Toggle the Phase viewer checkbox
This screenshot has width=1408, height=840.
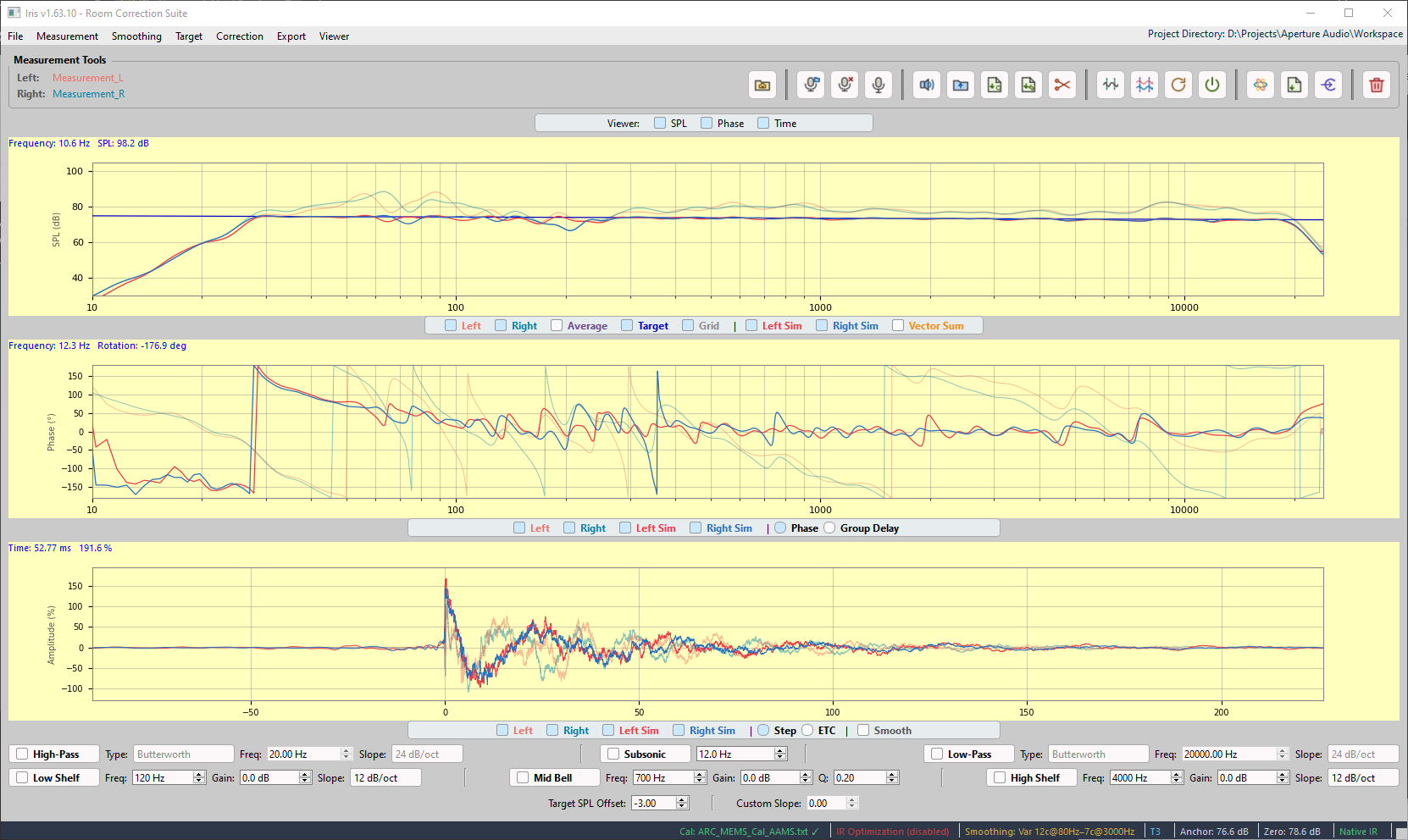point(707,124)
